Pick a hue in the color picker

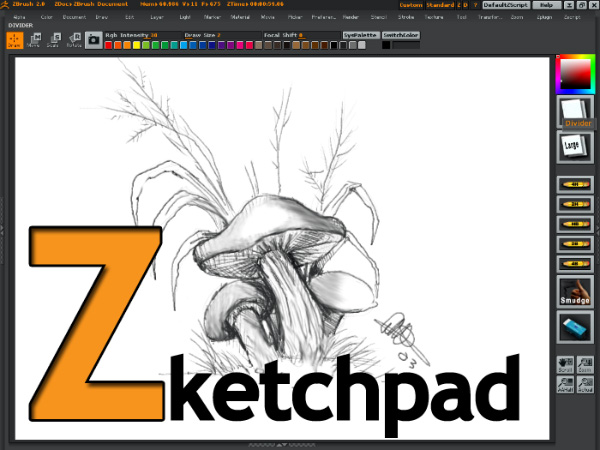tap(575, 74)
